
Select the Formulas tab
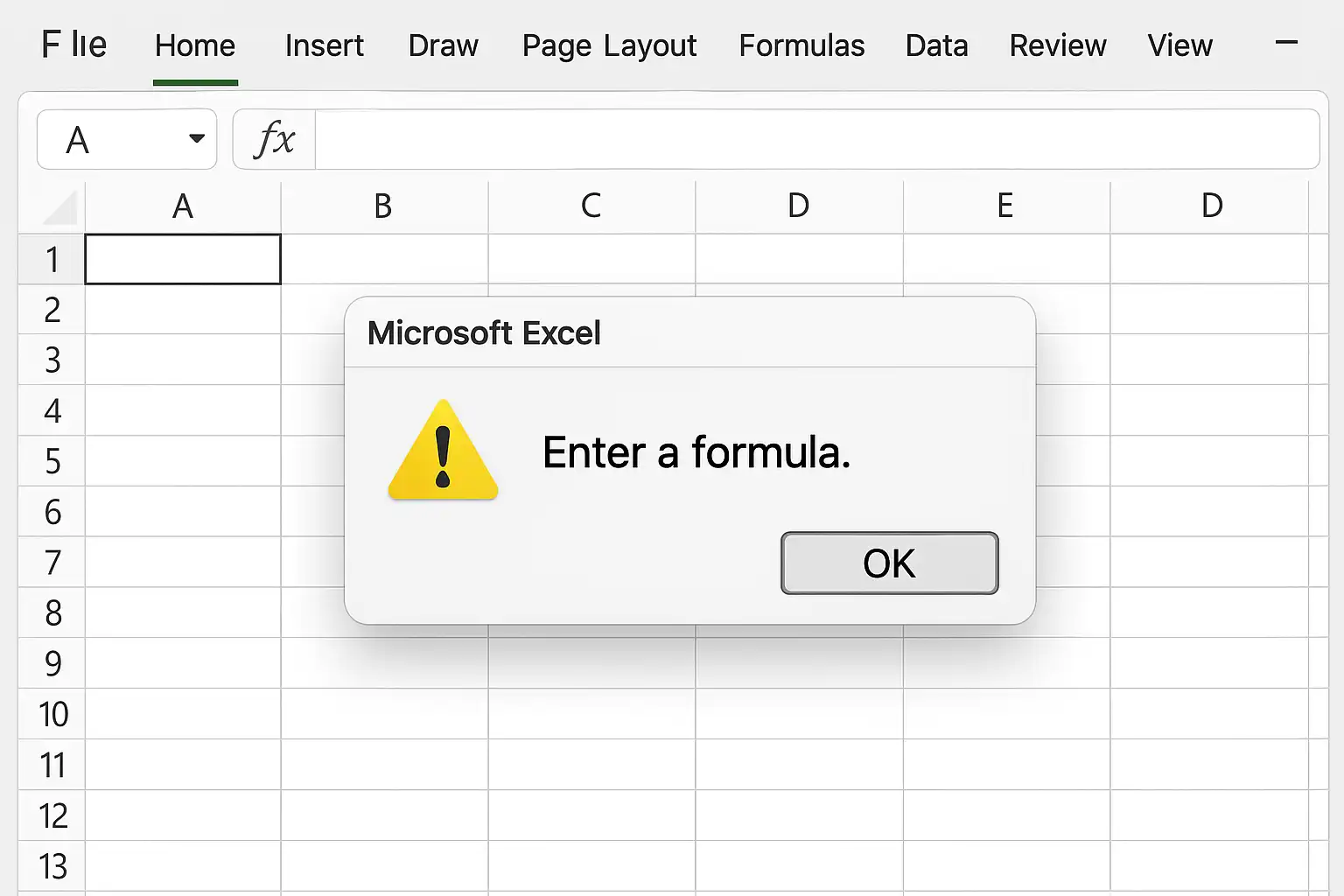coord(801,45)
